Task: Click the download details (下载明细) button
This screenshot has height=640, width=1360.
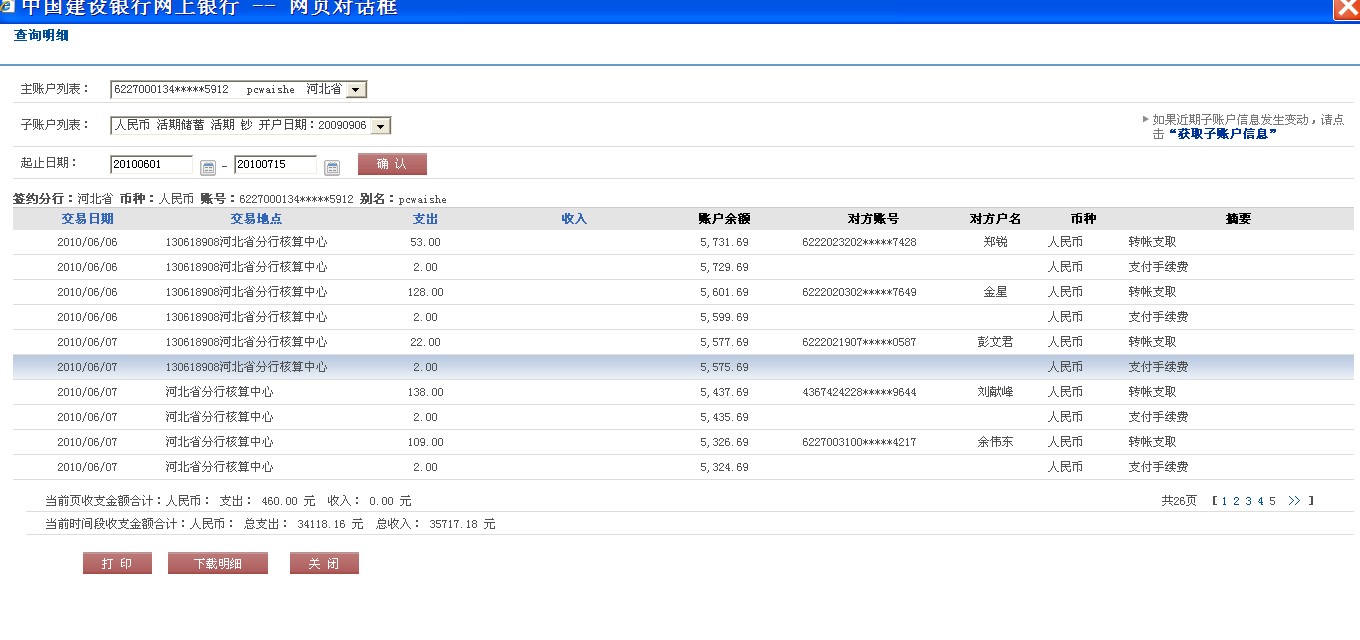Action: coord(217,564)
